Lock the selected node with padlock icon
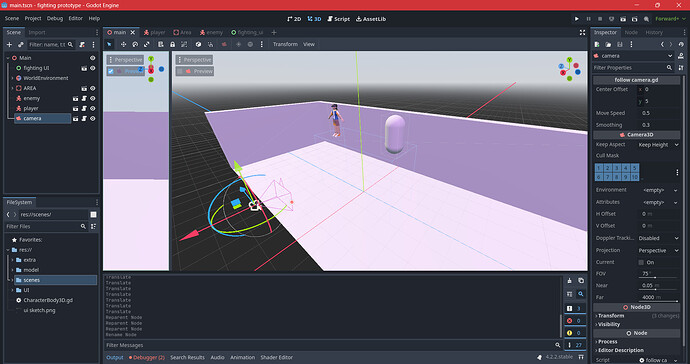 (x=172, y=44)
